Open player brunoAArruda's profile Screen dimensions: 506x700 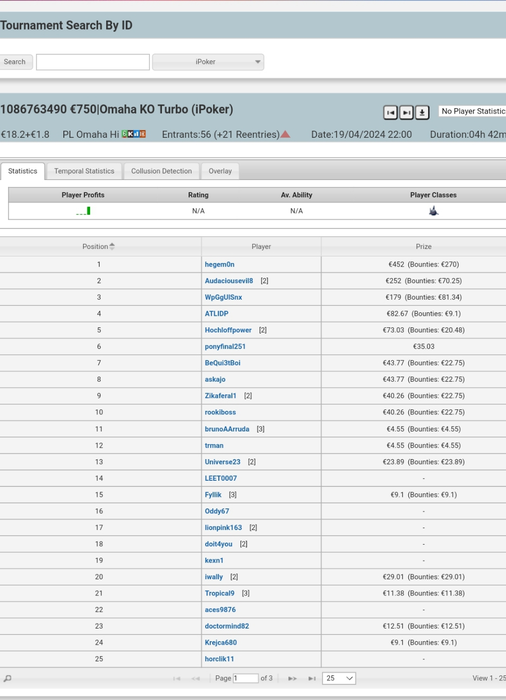pos(227,429)
